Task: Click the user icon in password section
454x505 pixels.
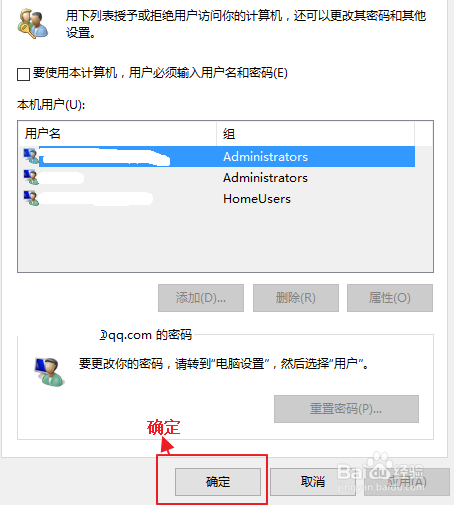Action: point(49,372)
